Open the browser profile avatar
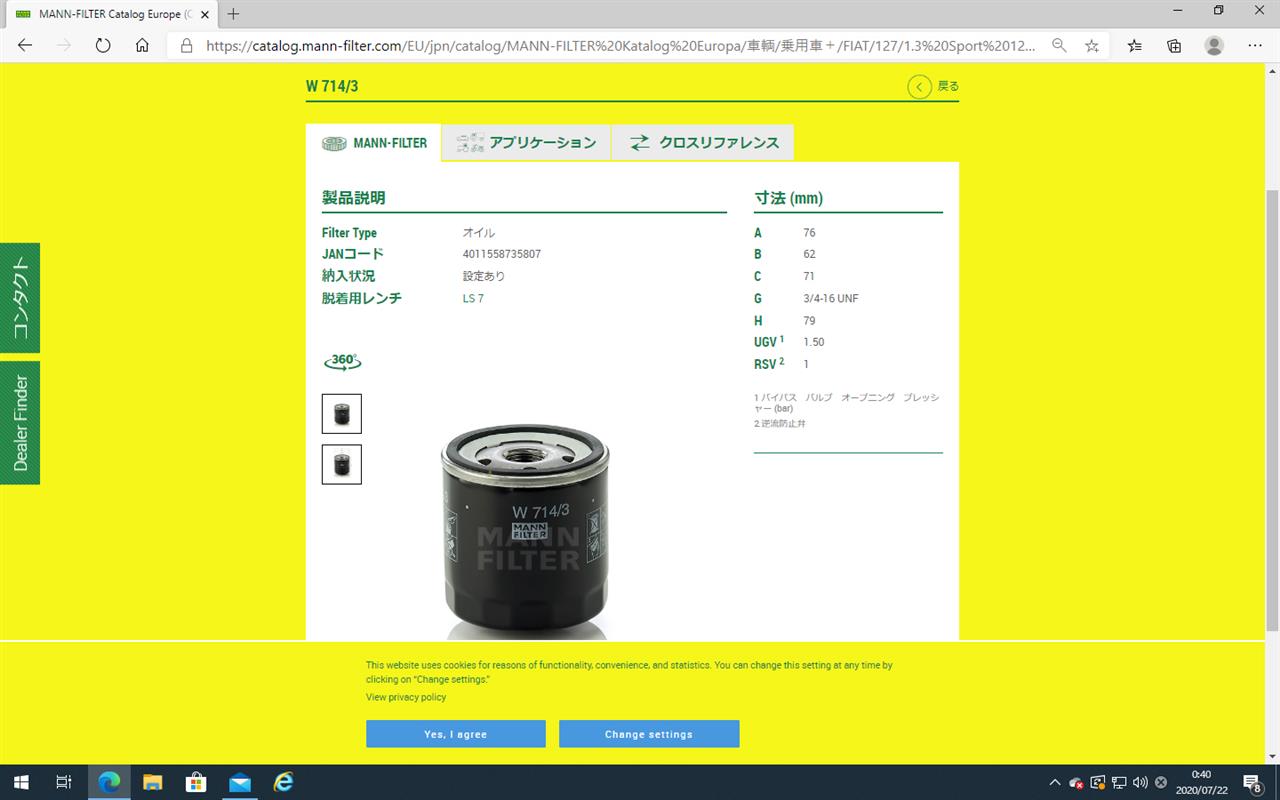 (1214, 45)
